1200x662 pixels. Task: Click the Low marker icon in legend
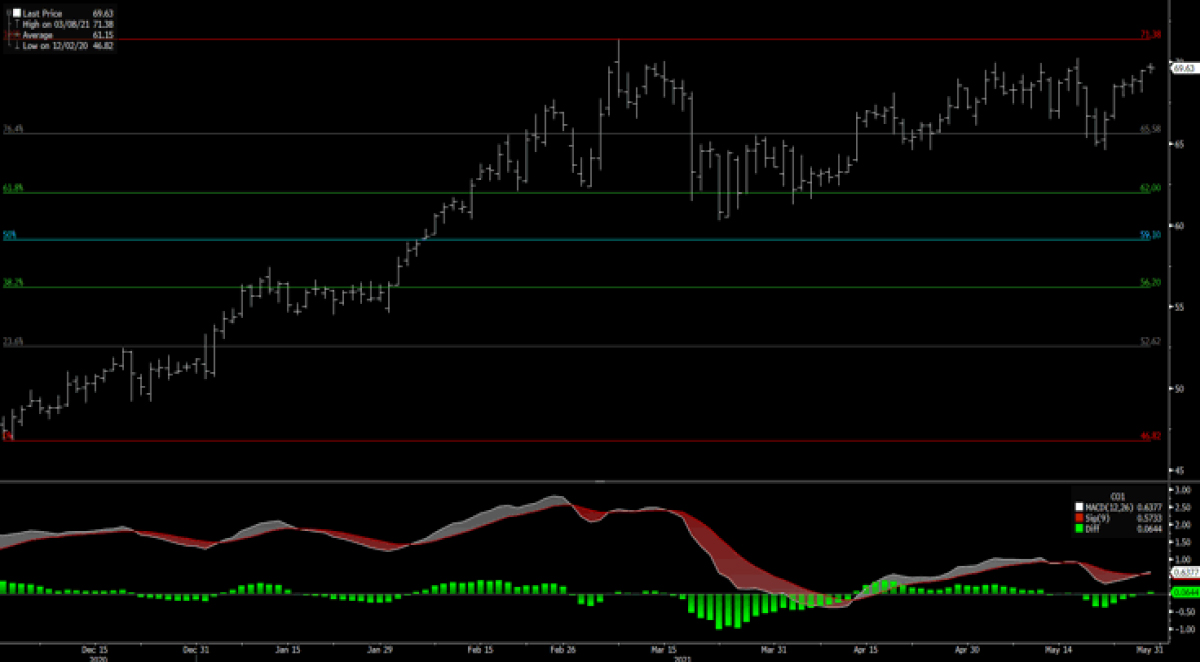[16, 46]
